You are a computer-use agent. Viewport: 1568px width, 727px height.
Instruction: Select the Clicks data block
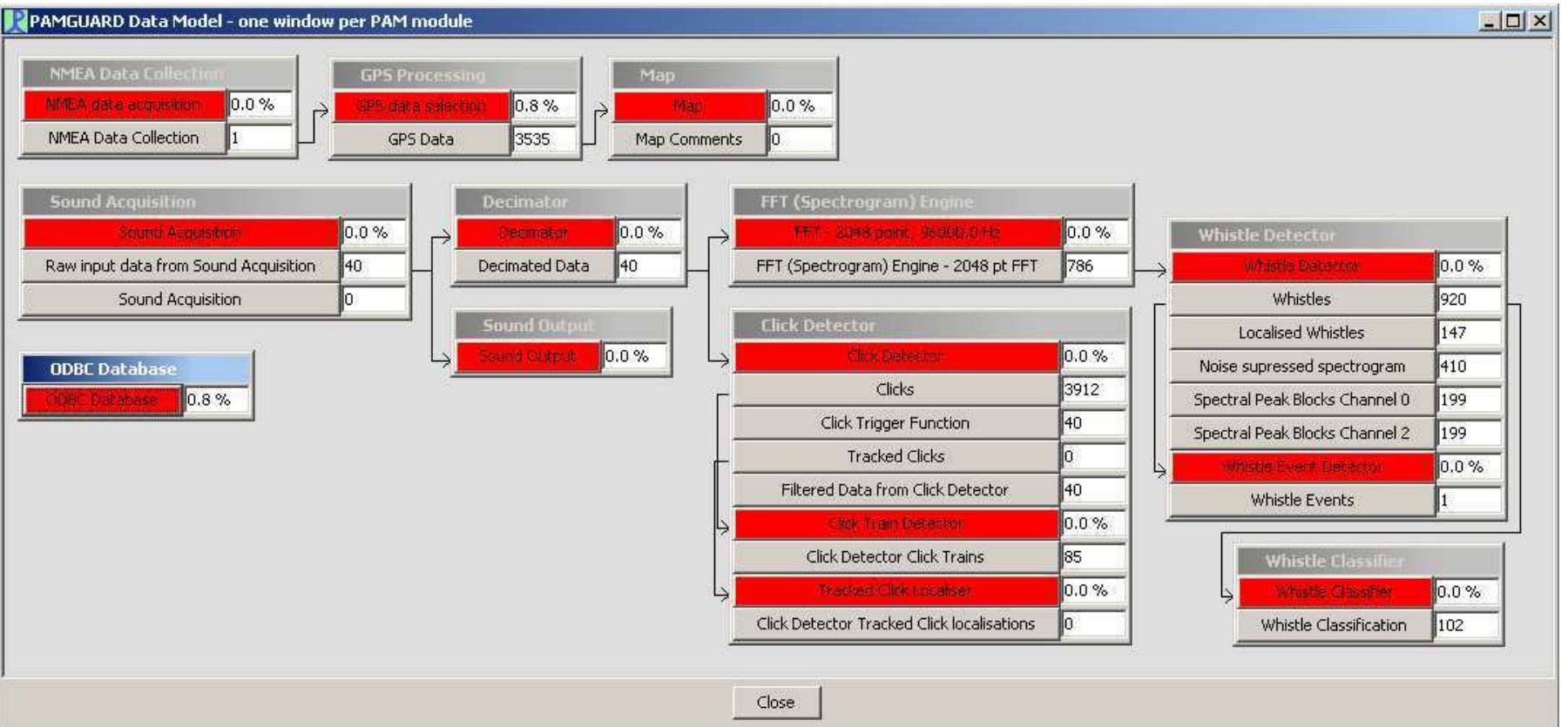[x=896, y=389]
